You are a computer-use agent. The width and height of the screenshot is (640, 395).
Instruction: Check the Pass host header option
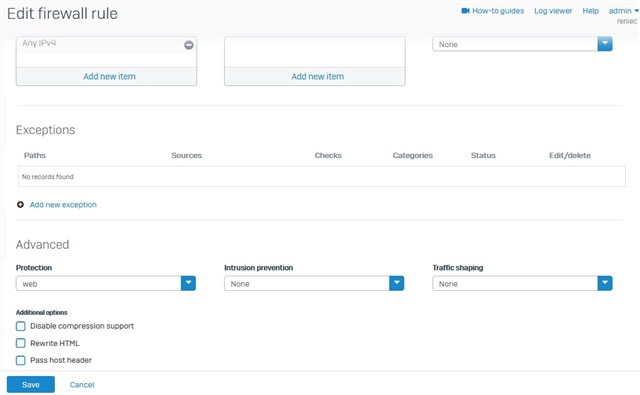21,360
